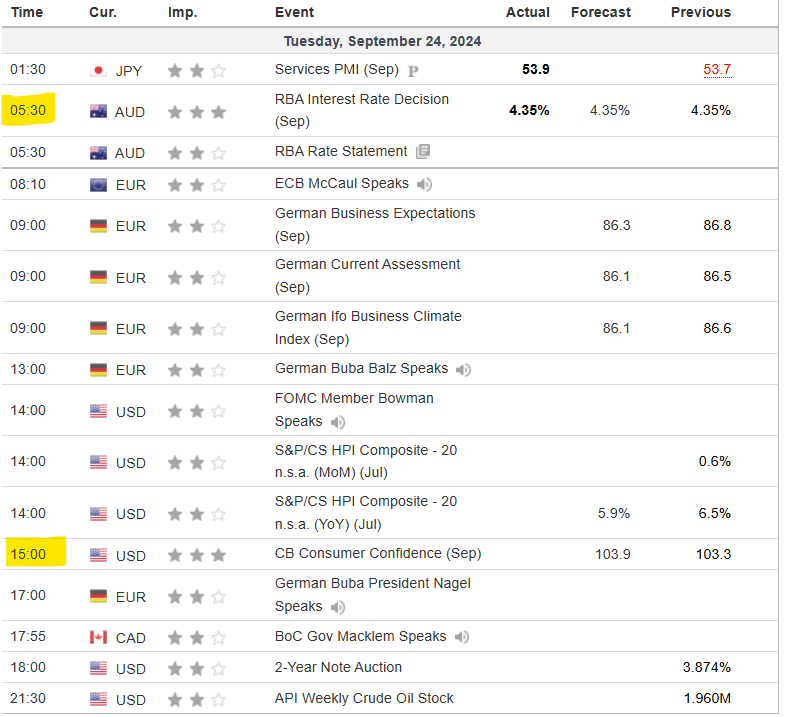
Task: Click speaker icon next to German Buba Balz Speaks
Action: (463, 370)
